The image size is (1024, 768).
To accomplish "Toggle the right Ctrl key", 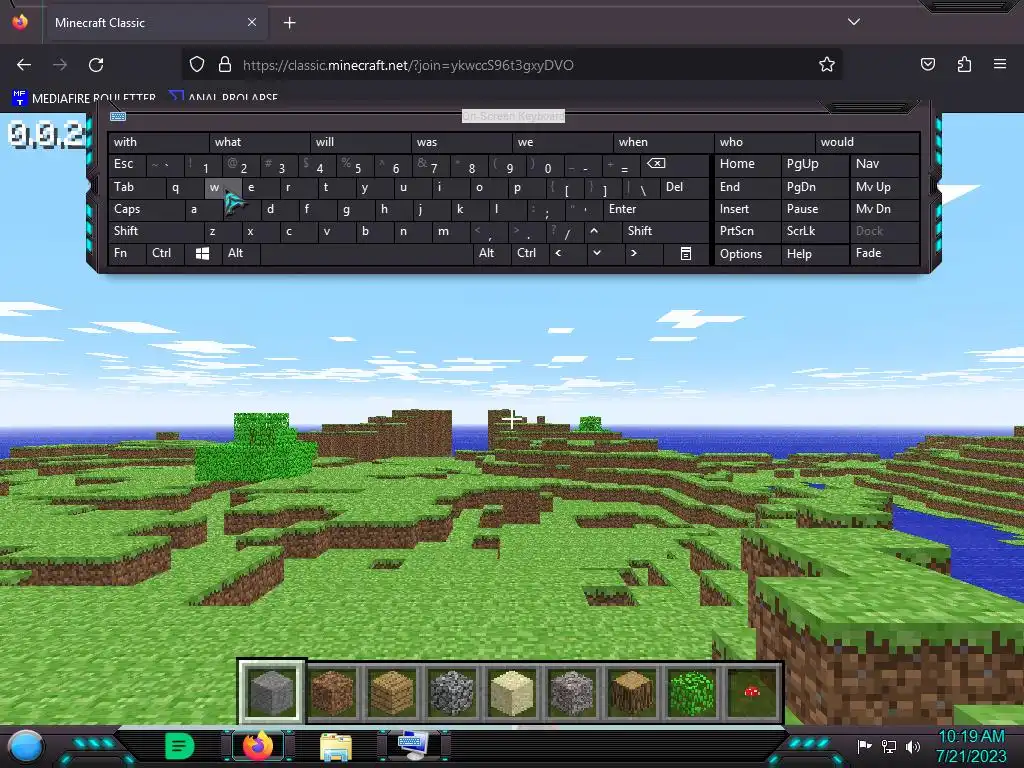I will [530, 253].
